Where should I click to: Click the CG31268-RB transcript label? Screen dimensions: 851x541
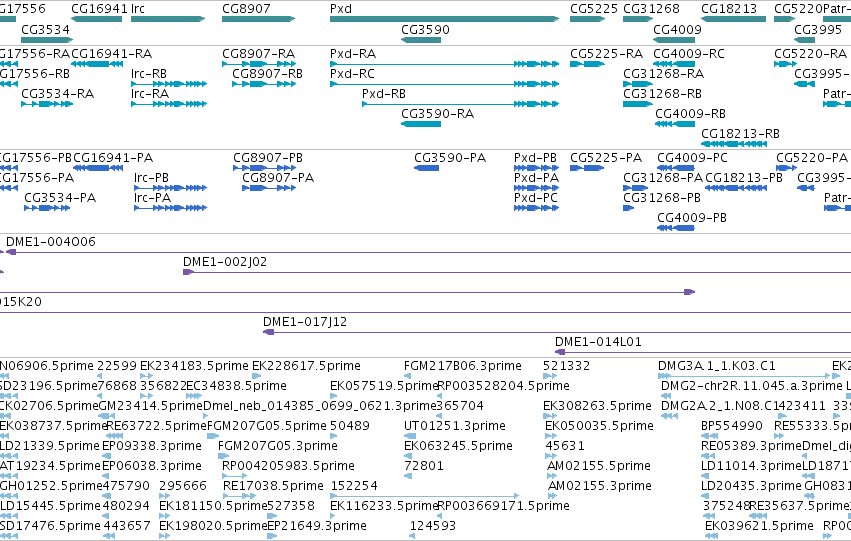tap(662, 94)
